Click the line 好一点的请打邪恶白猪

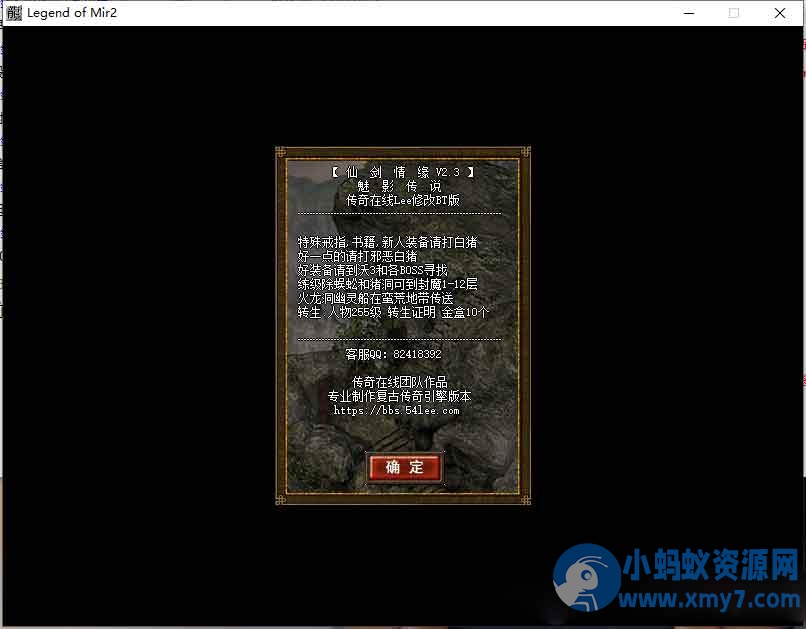pyautogui.click(x=357, y=256)
